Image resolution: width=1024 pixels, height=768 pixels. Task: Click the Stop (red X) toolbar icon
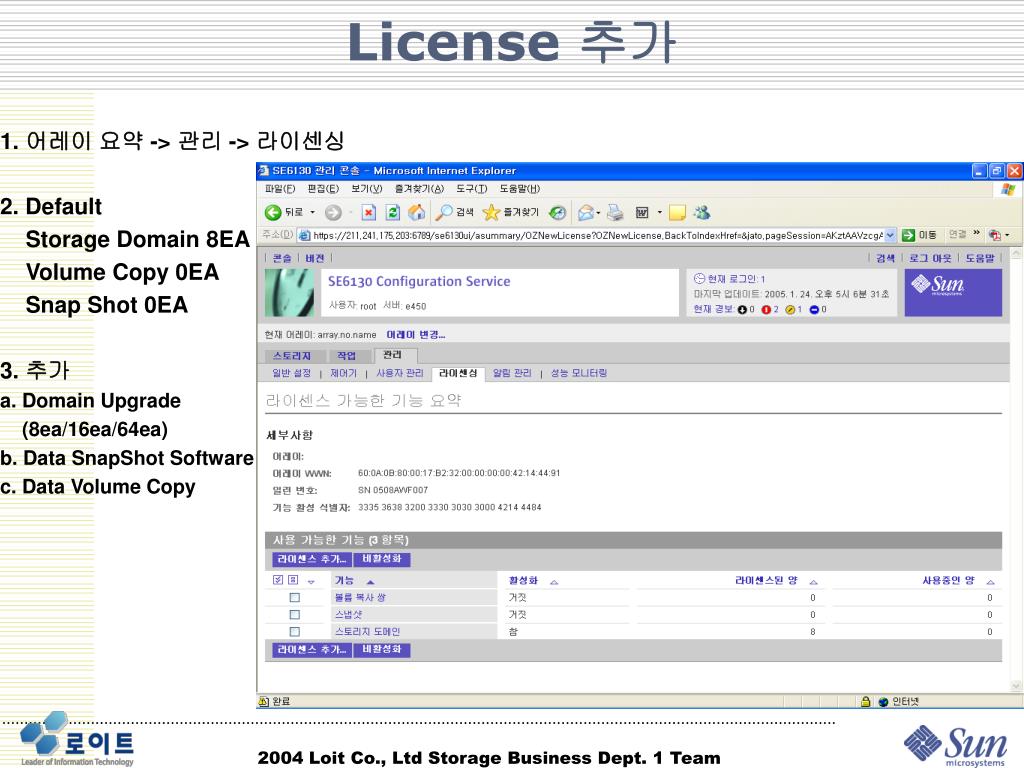click(x=369, y=212)
